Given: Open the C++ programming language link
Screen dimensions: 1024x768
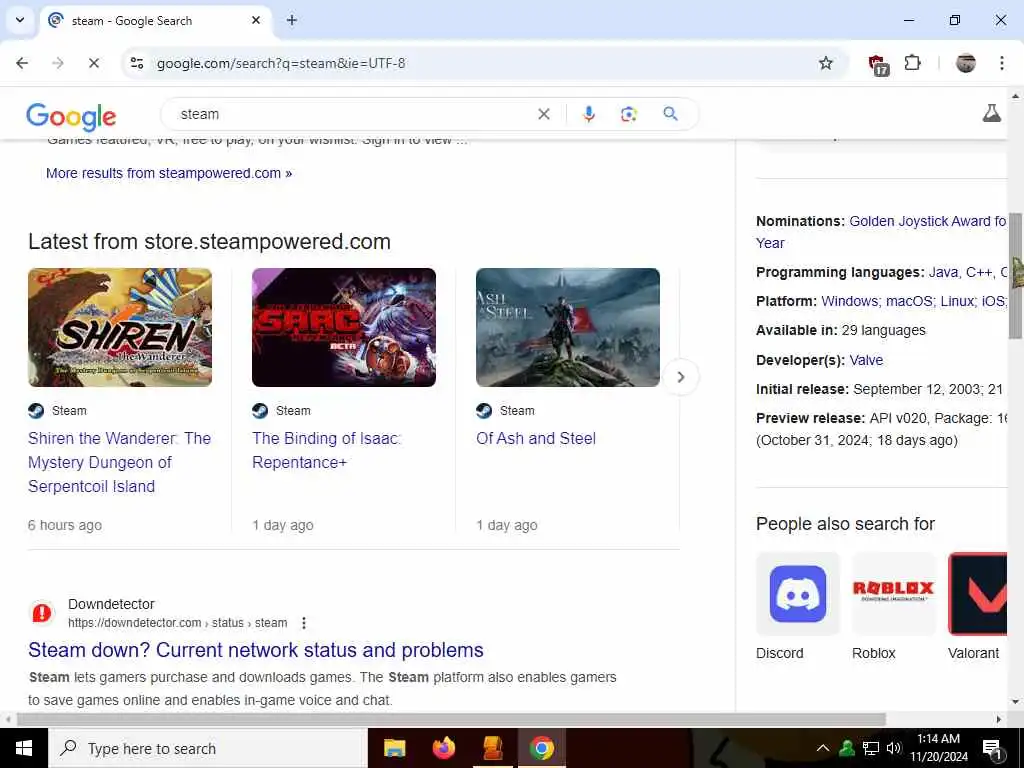Looking at the screenshot, I should [979, 272].
